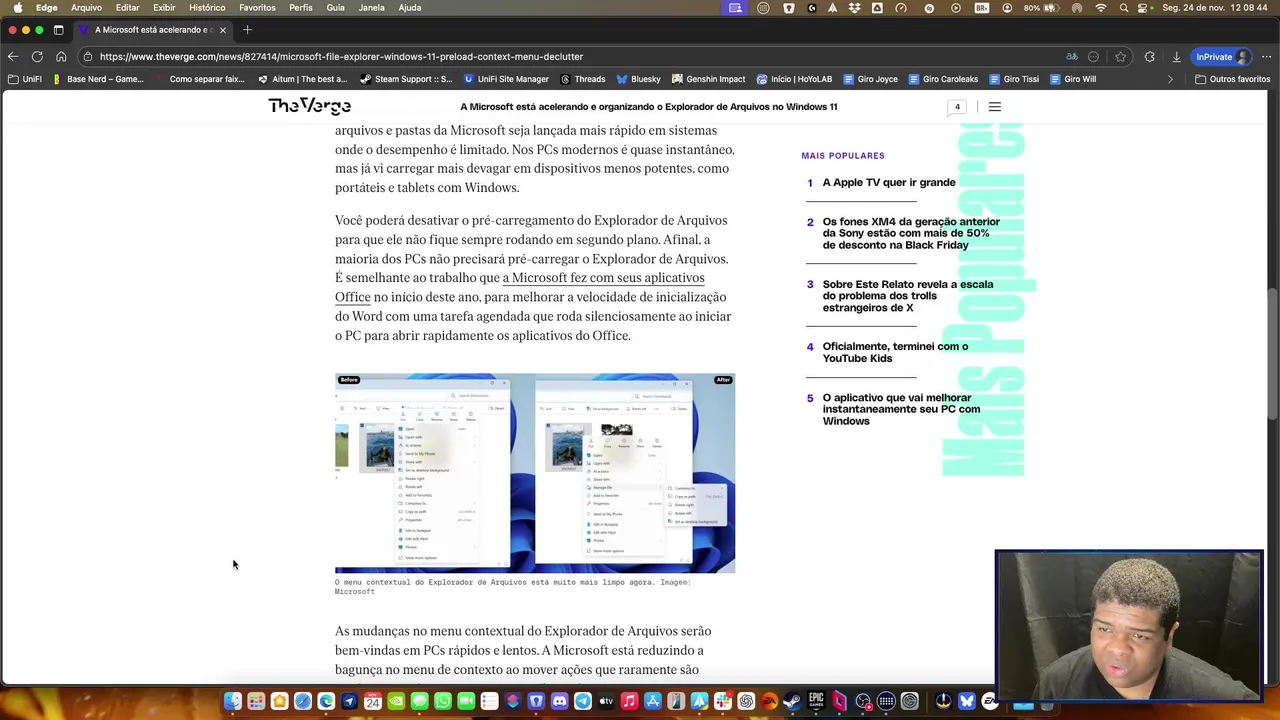The width and height of the screenshot is (1280, 720).
Task: Open the Perfis menu
Action: click(300, 8)
